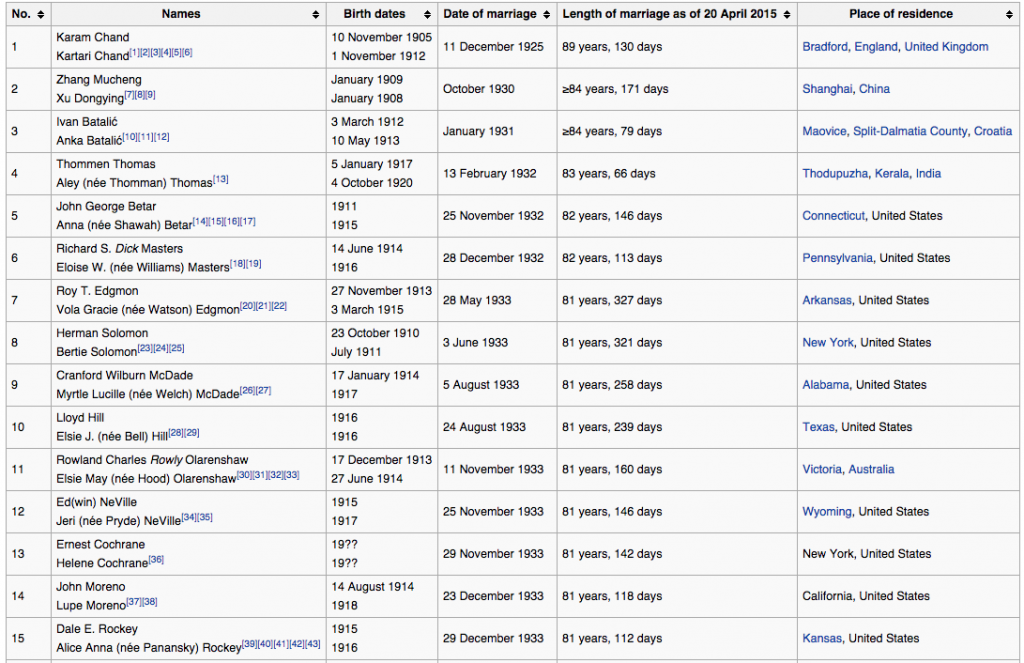Open the Alabama link
The height and width of the screenshot is (663, 1024).
click(x=825, y=385)
